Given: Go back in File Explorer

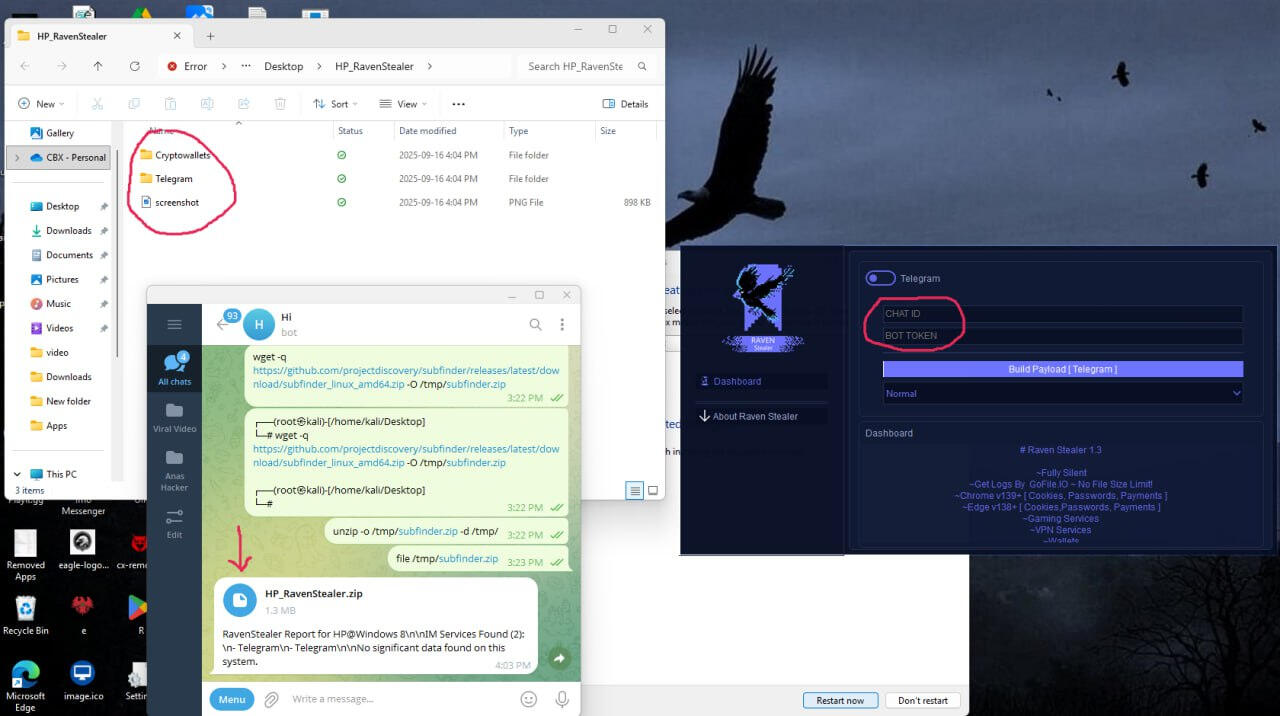Looking at the screenshot, I should 24,66.
